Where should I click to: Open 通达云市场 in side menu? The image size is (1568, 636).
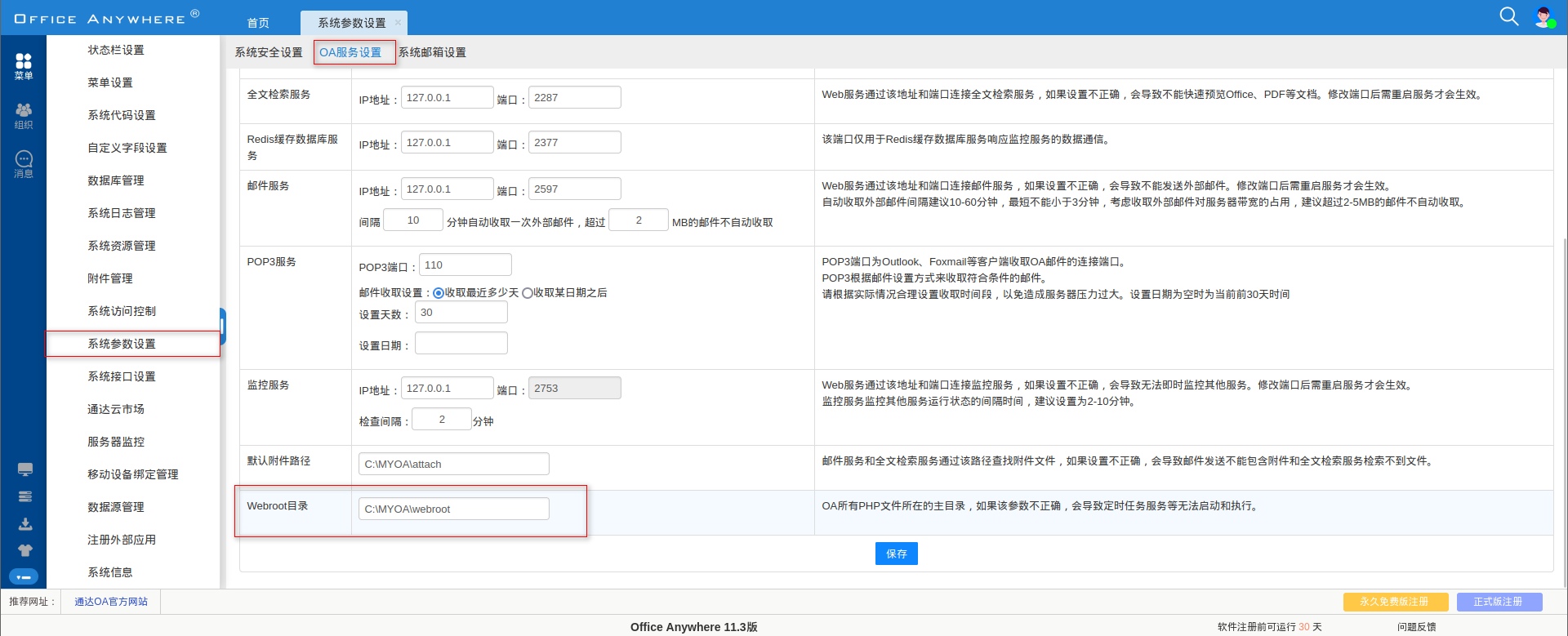coord(116,409)
